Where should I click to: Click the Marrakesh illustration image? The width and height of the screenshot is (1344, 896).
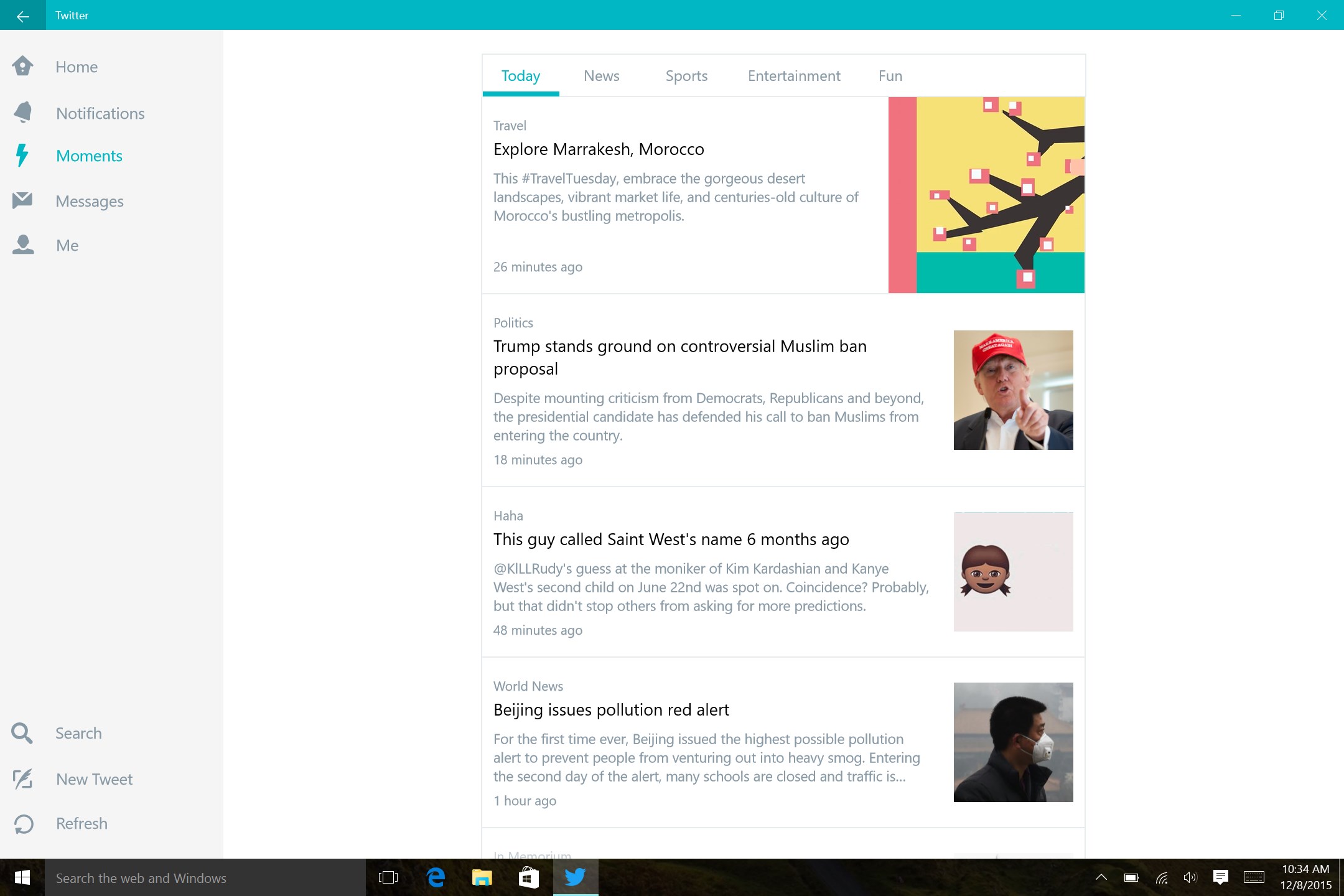pyautogui.click(x=986, y=195)
